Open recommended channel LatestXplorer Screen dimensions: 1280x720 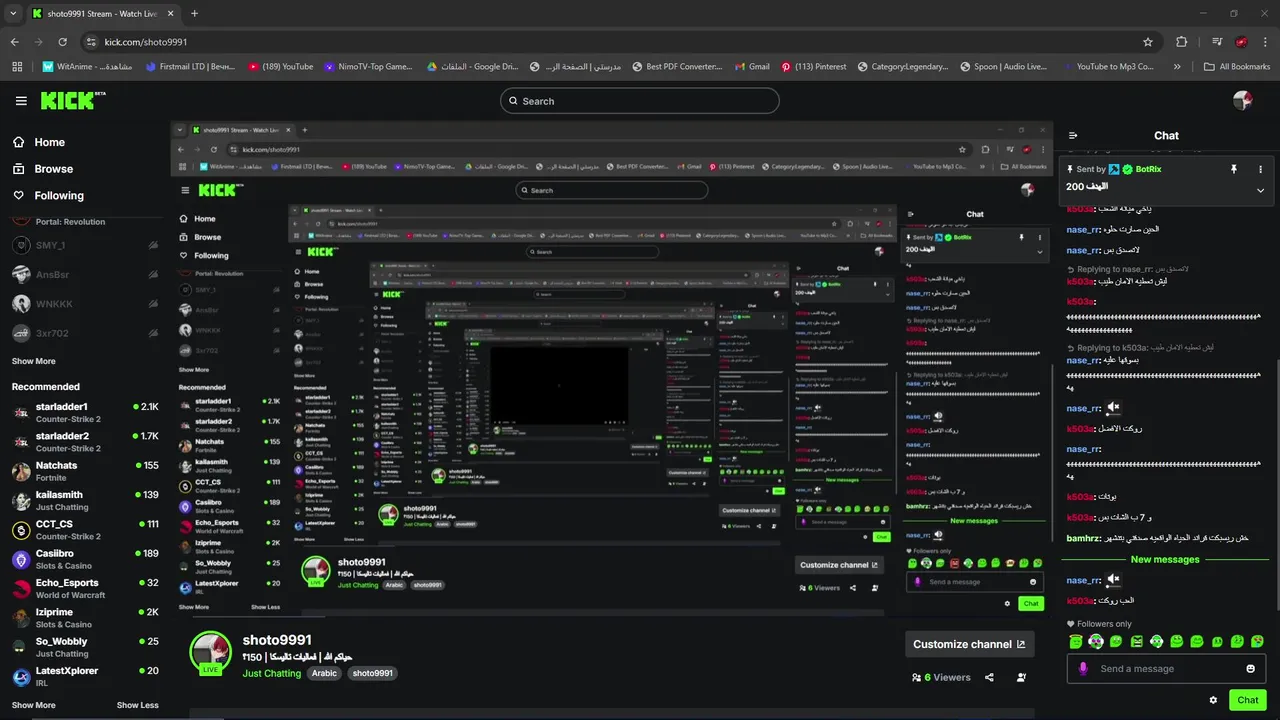click(x=85, y=676)
